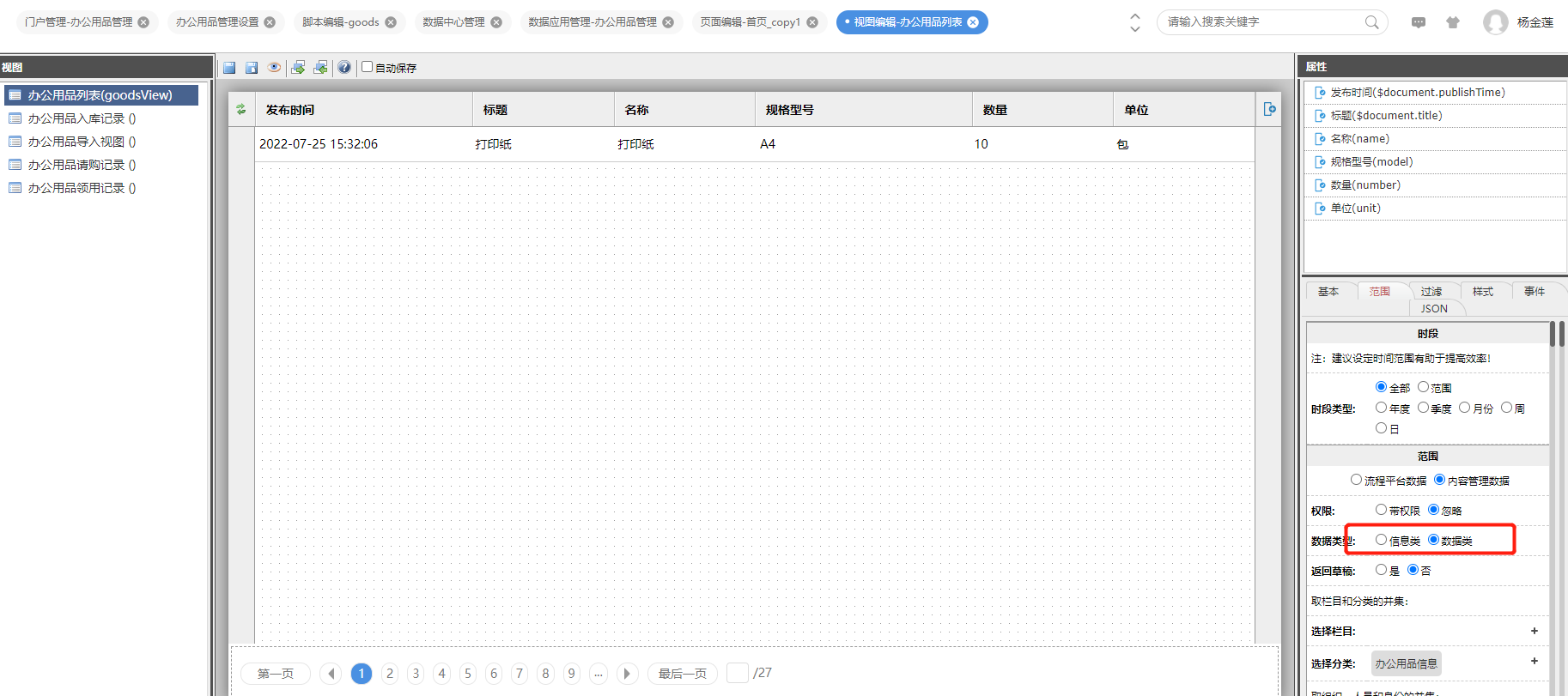Select 范围 radio under 时段类型

(x=1423, y=387)
